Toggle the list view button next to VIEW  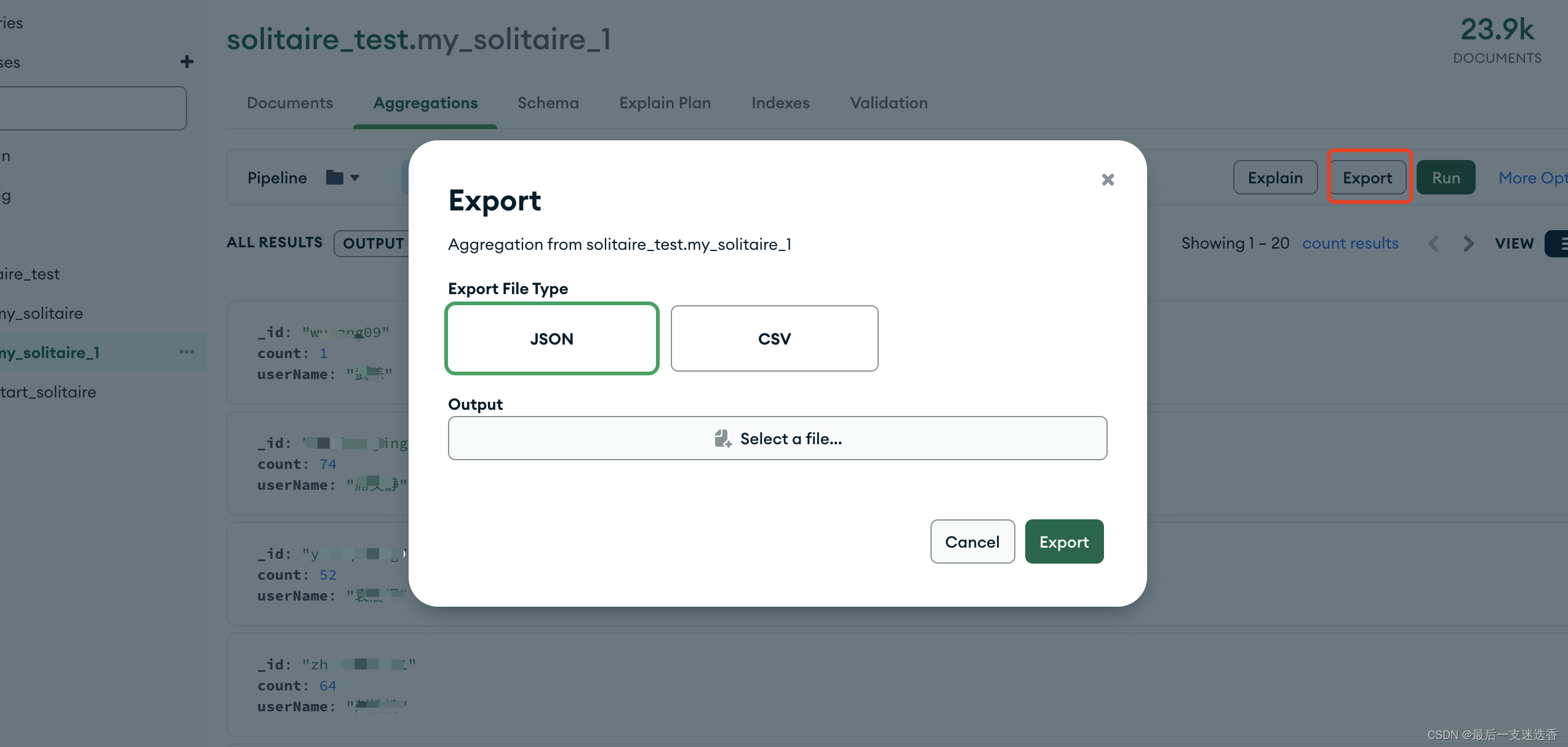tap(1557, 244)
